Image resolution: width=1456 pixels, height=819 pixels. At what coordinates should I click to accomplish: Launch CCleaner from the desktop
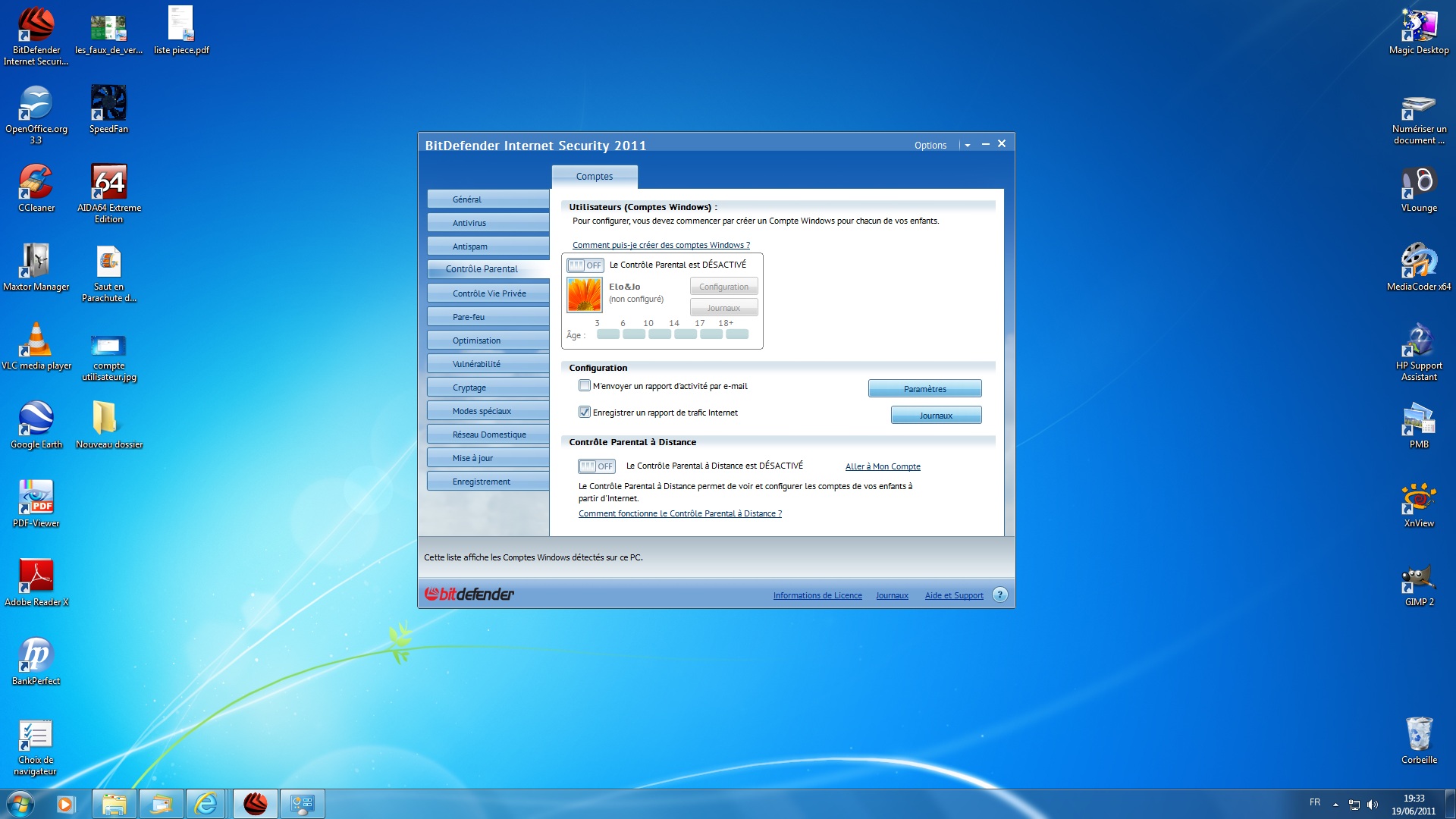(x=36, y=187)
